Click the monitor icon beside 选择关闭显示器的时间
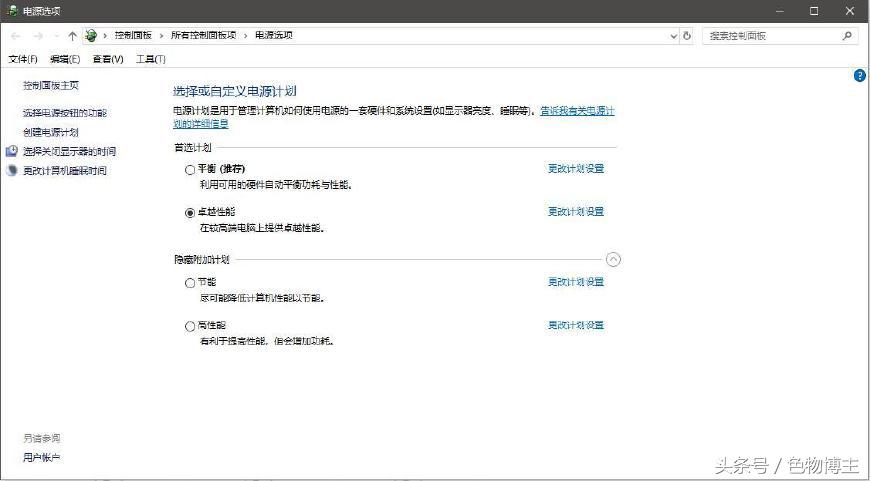This screenshot has height=481, width=870. [12, 151]
